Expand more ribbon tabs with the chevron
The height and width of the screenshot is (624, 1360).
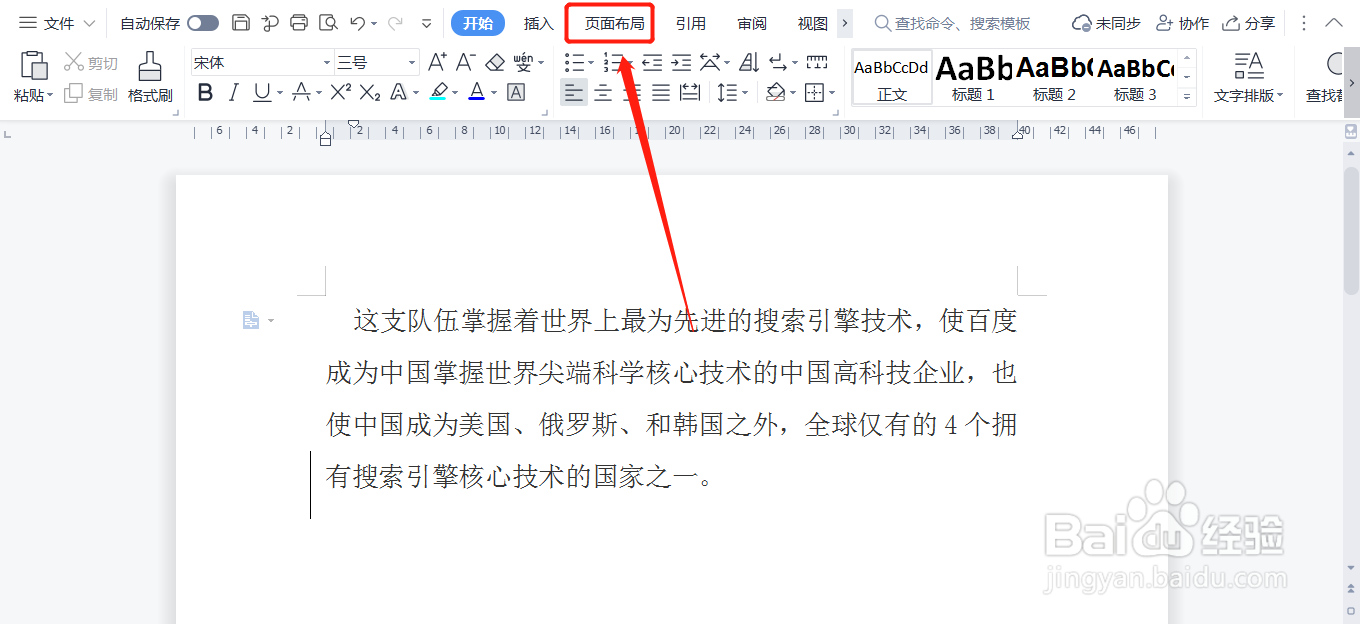pos(845,23)
